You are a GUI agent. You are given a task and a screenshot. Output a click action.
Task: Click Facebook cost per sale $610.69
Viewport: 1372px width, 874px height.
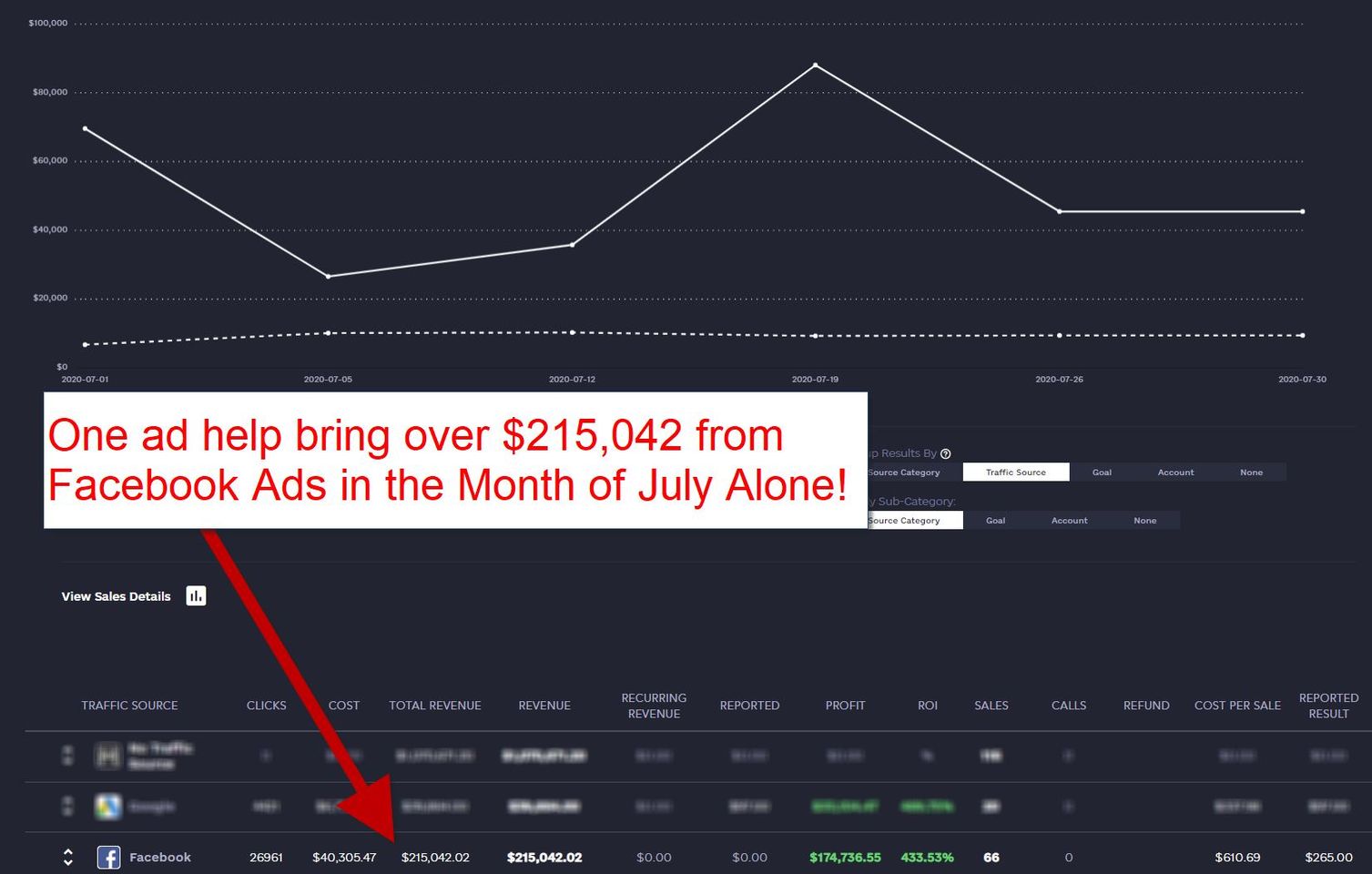point(1237,858)
